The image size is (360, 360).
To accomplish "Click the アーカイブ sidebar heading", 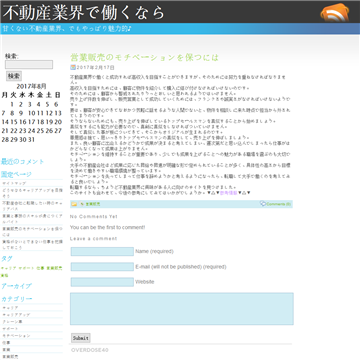I will pos(17,286).
